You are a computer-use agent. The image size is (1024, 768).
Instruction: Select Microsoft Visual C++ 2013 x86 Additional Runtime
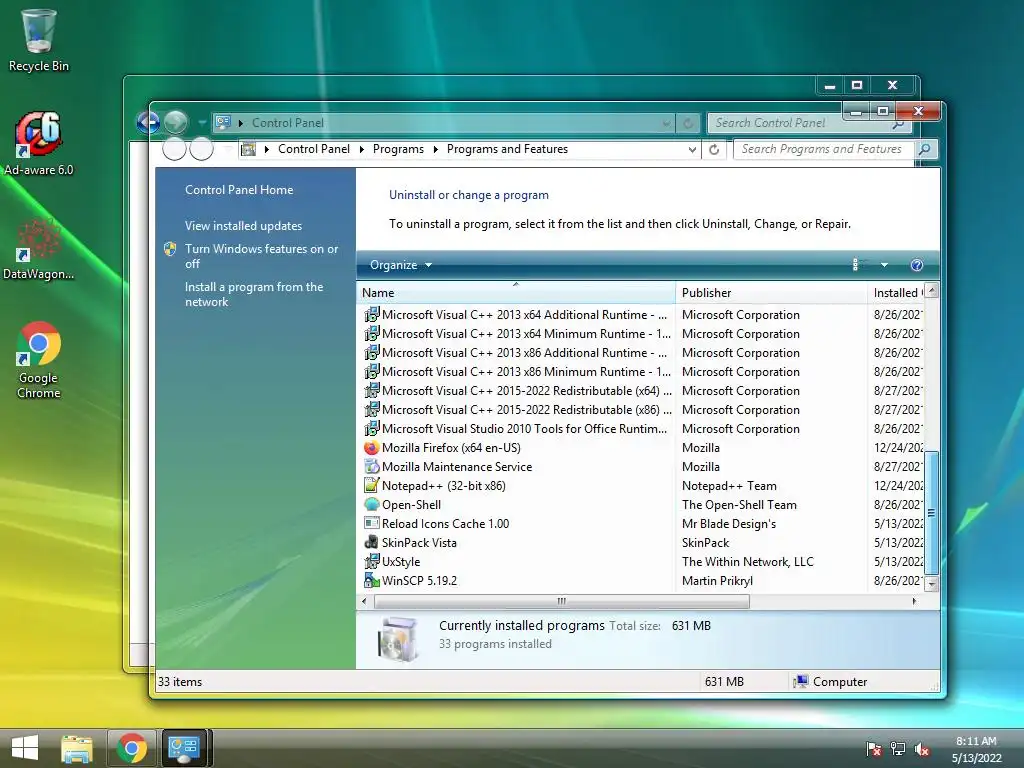524,353
